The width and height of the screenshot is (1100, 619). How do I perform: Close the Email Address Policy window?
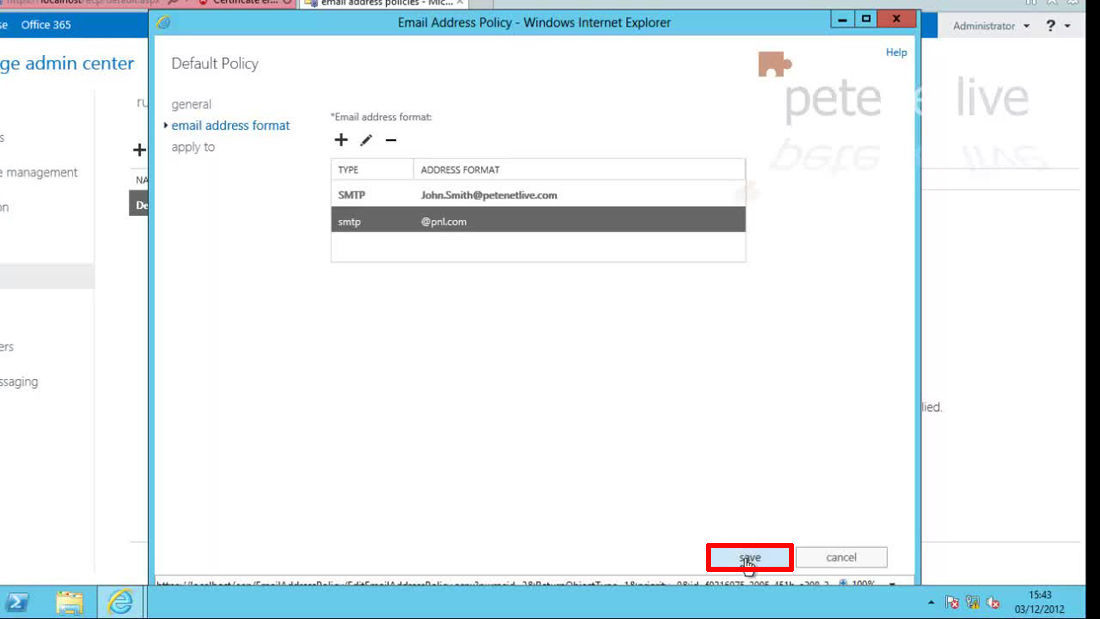(x=897, y=19)
